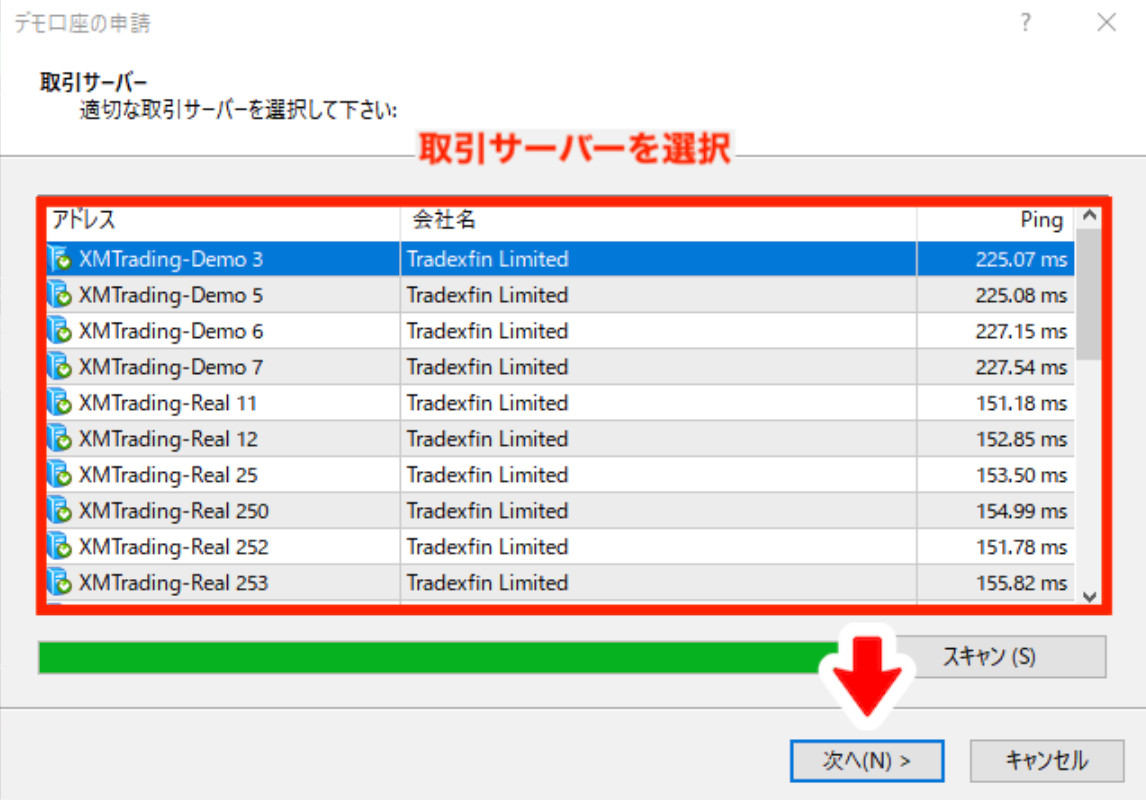
Task: Click the XMTrading-Real 250 server icon
Action: click(60, 512)
